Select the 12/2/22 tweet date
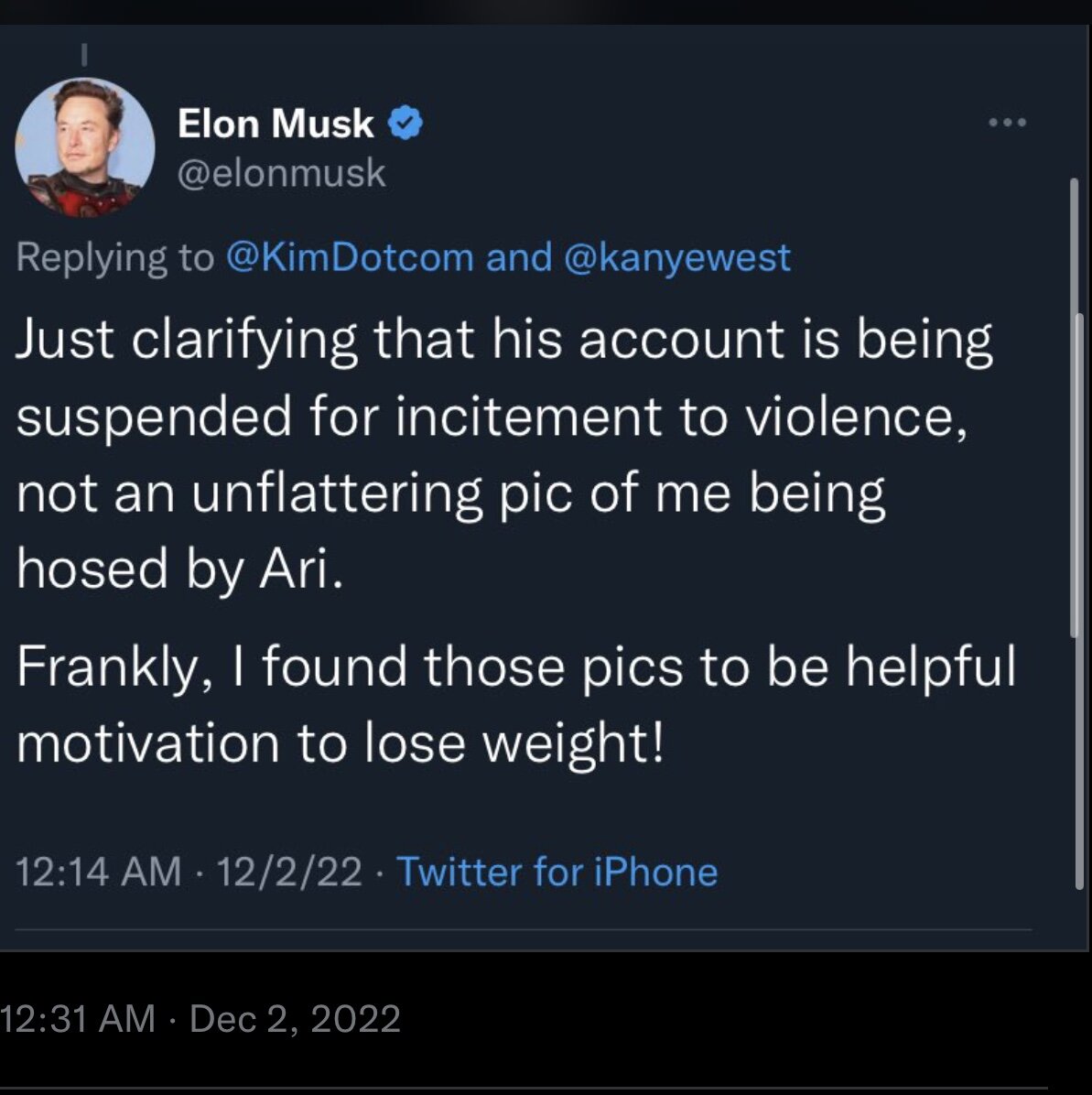This screenshot has width=1092, height=1095. tap(289, 871)
